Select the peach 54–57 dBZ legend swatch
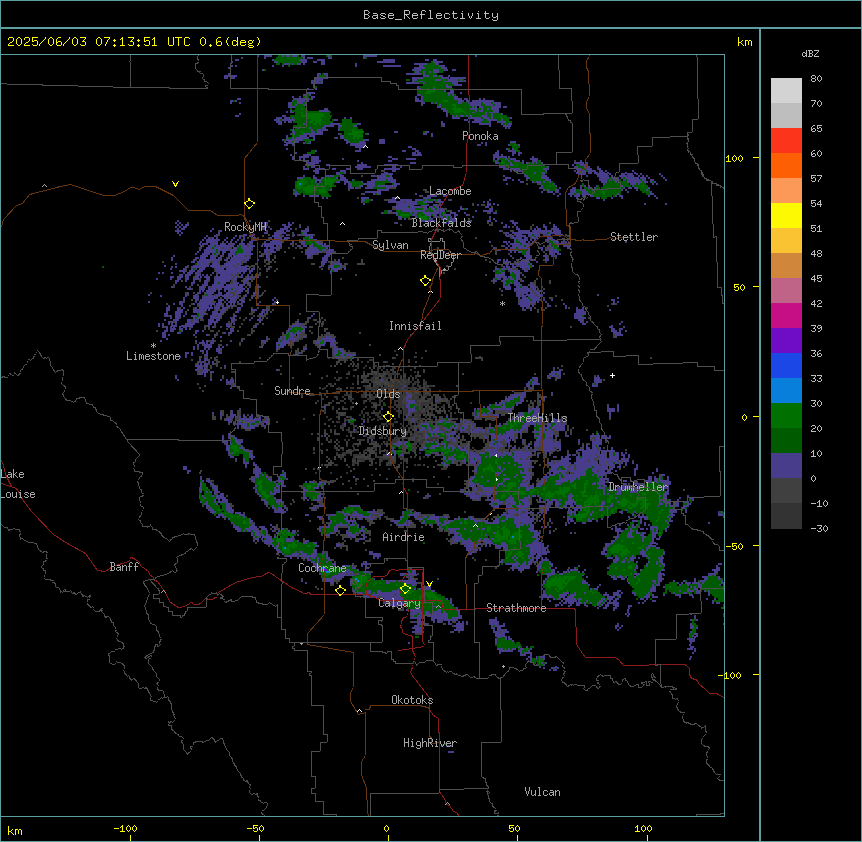This screenshot has height=842, width=862. pos(786,191)
